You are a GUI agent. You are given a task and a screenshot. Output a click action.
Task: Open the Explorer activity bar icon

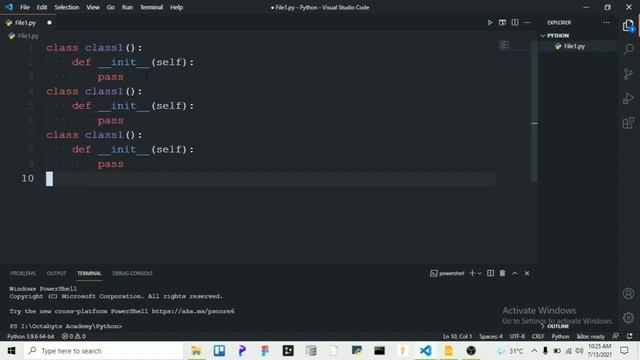pyautogui.click(x=628, y=26)
